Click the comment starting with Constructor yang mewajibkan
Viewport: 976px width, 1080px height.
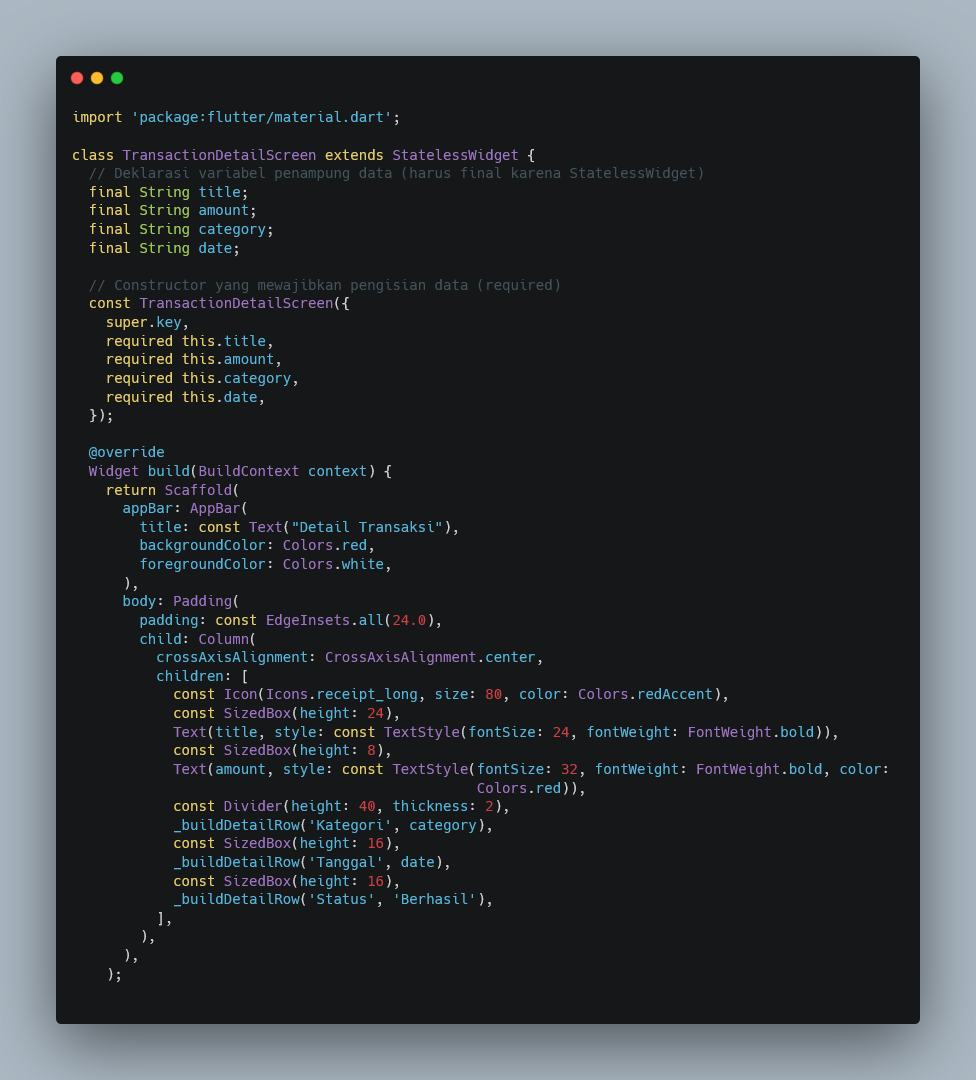[325, 285]
